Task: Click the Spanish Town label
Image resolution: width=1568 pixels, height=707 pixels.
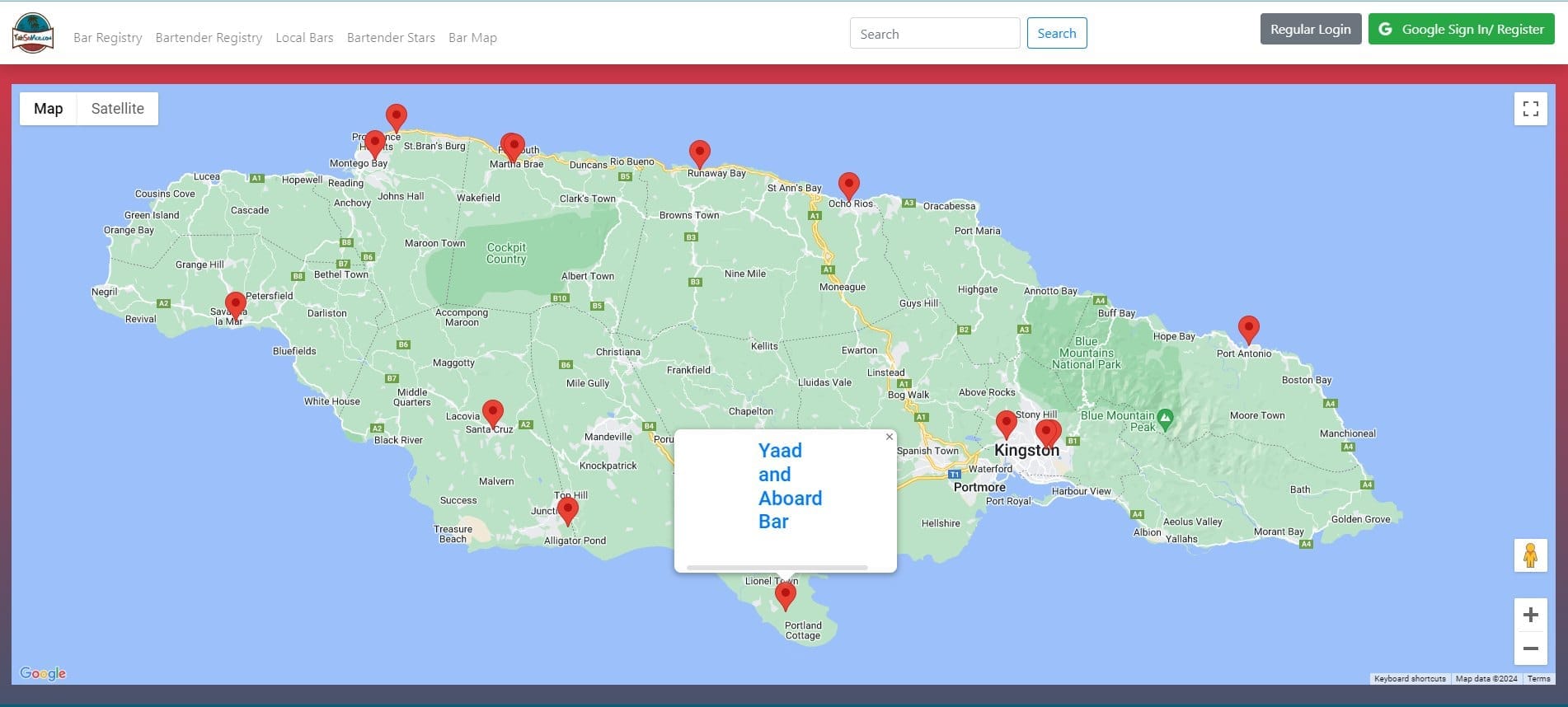Action: click(x=927, y=451)
